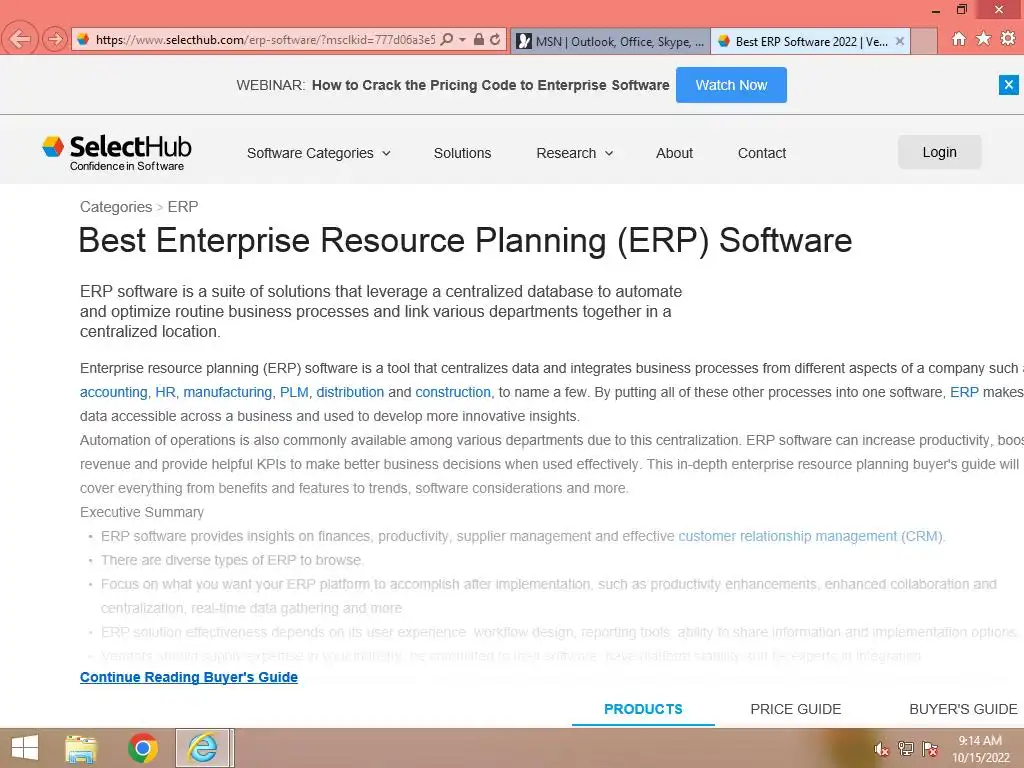Open a new blank tab
The height and width of the screenshot is (768, 1024).
click(x=923, y=41)
